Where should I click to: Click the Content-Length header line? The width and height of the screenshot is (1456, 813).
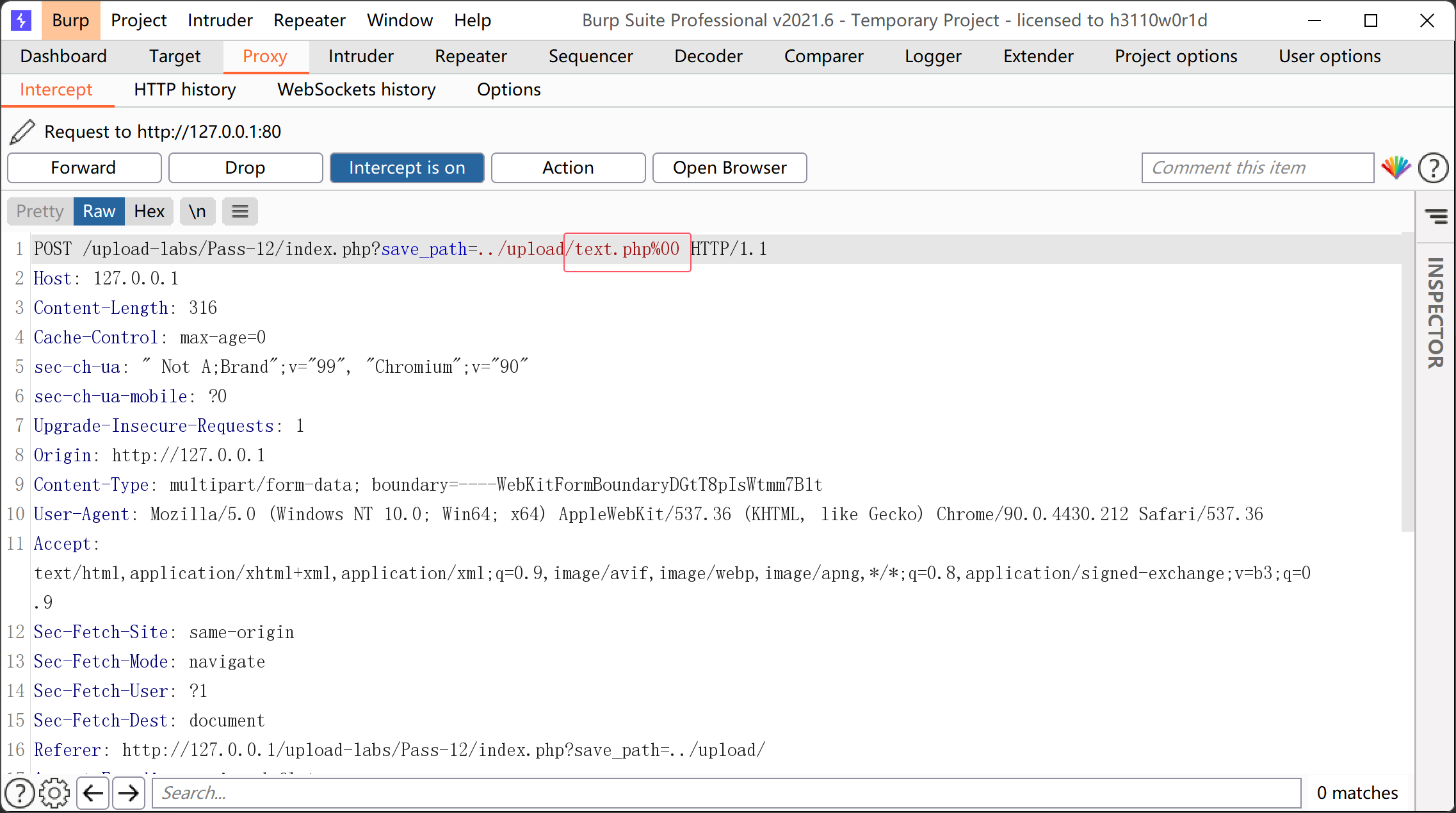[x=125, y=308]
